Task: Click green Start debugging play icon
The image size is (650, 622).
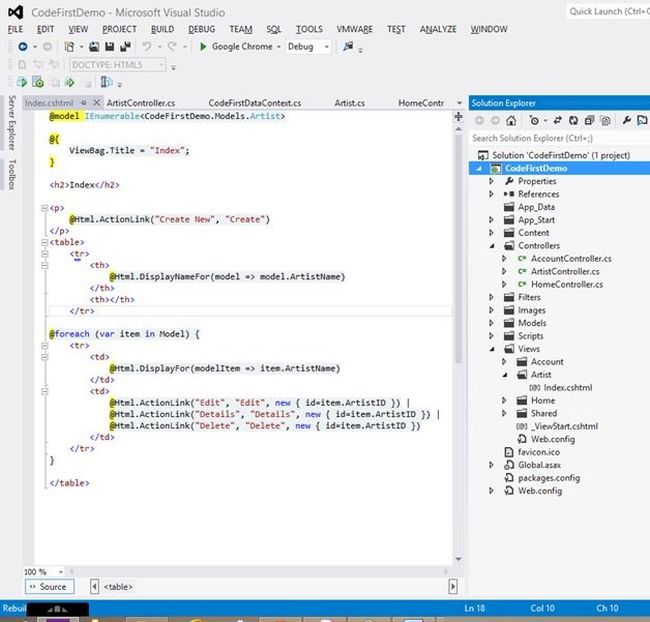Action: click(x=203, y=47)
